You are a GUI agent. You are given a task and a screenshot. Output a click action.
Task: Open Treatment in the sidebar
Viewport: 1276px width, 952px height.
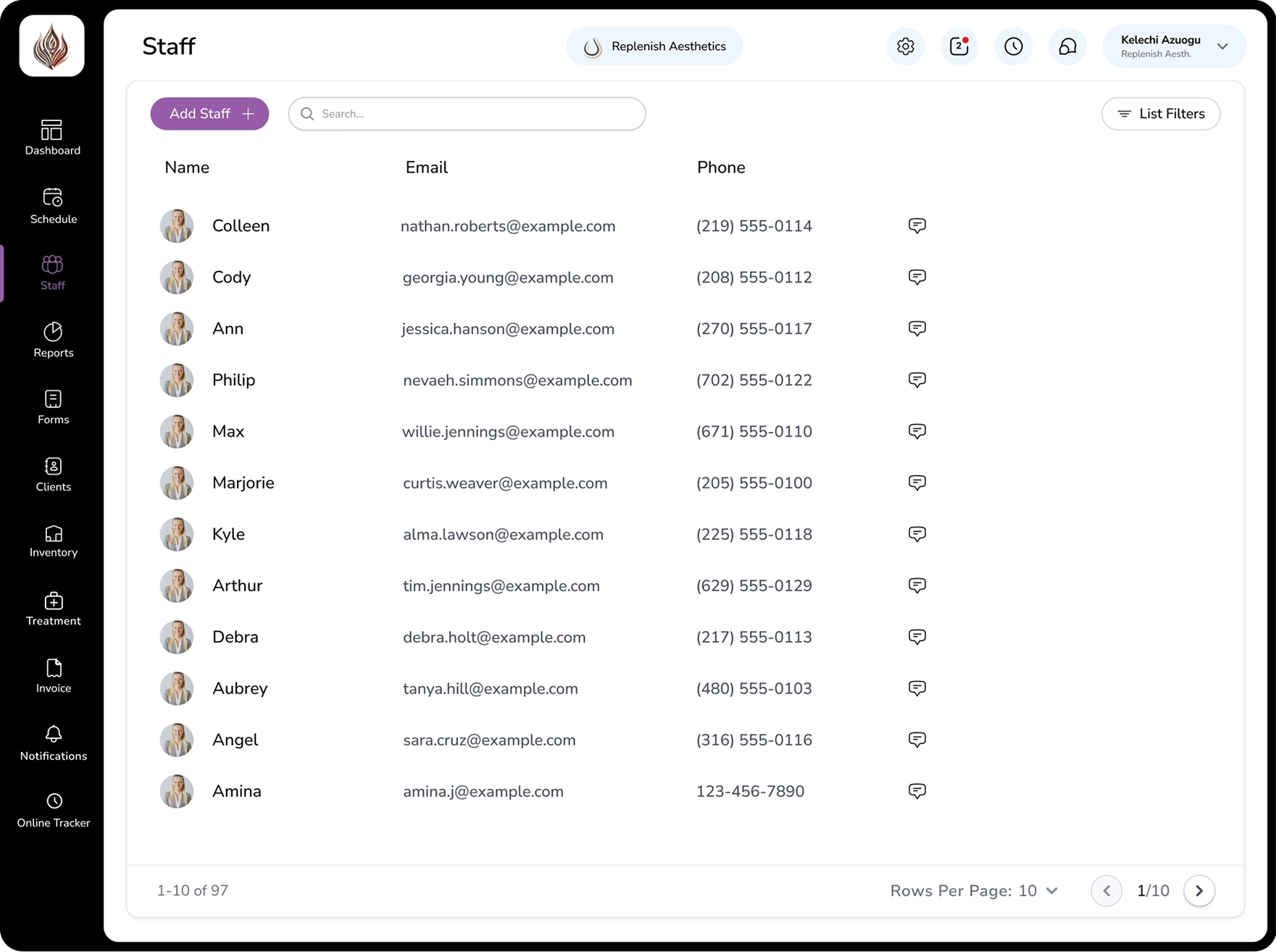tap(53, 609)
